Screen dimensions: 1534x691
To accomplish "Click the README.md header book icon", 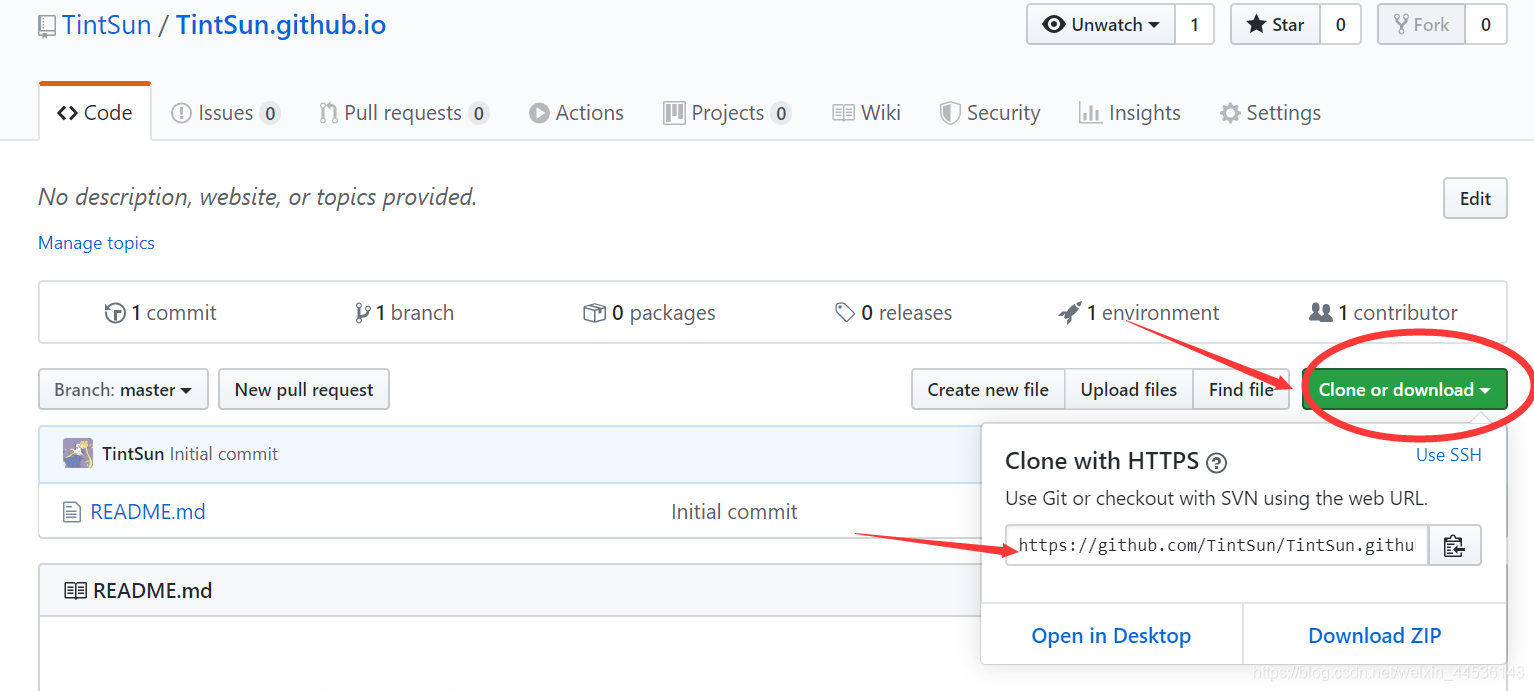I will coord(75,591).
